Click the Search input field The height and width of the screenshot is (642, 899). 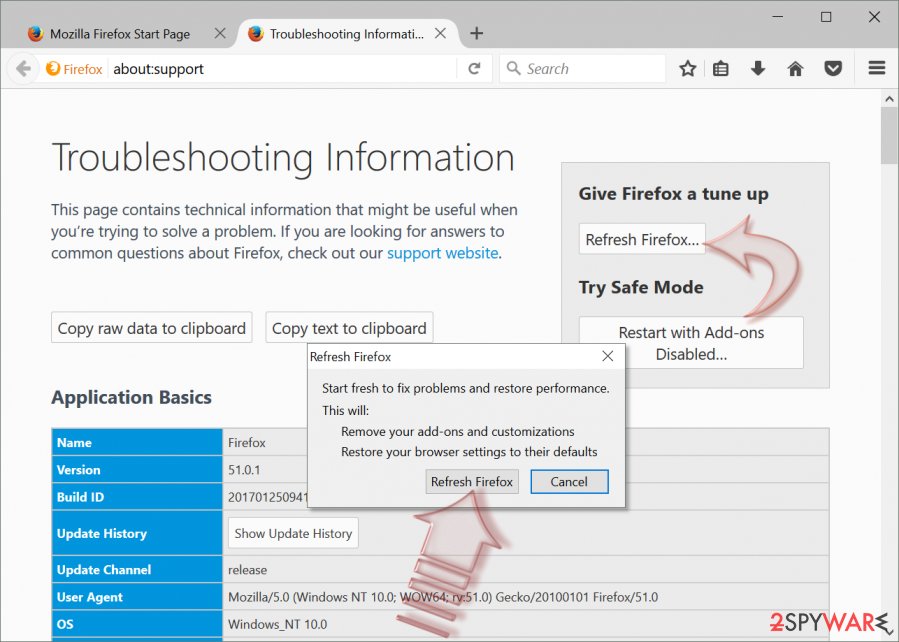tap(583, 69)
